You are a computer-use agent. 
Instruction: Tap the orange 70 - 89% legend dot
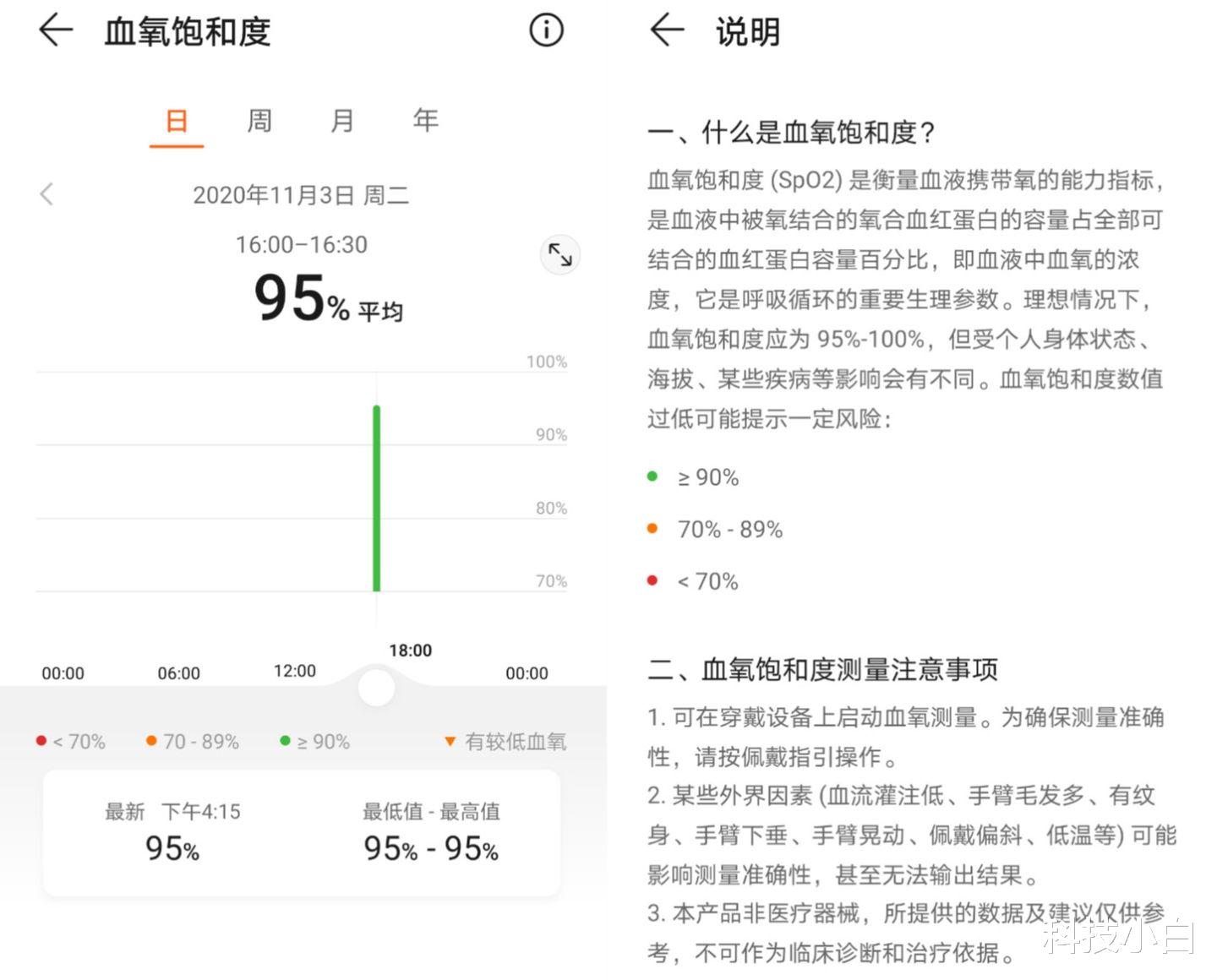(150, 740)
